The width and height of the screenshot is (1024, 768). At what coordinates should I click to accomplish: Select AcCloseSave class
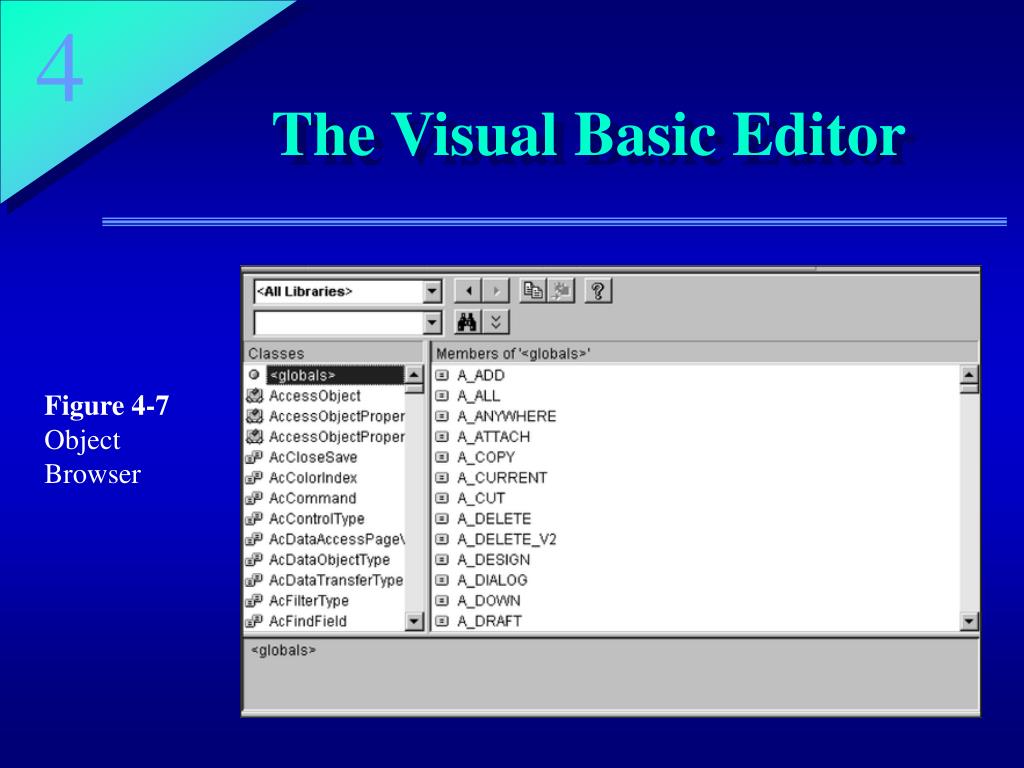coord(313,457)
